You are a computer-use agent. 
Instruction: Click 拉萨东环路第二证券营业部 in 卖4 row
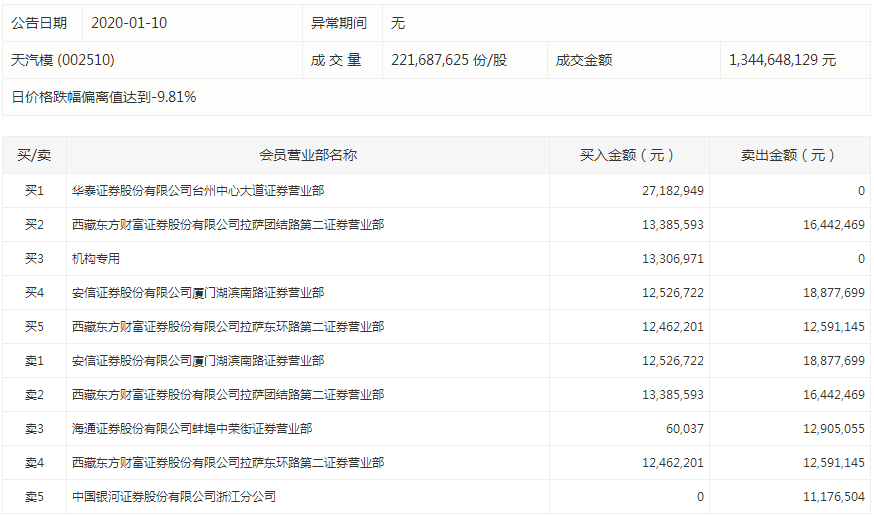pyautogui.click(x=228, y=462)
